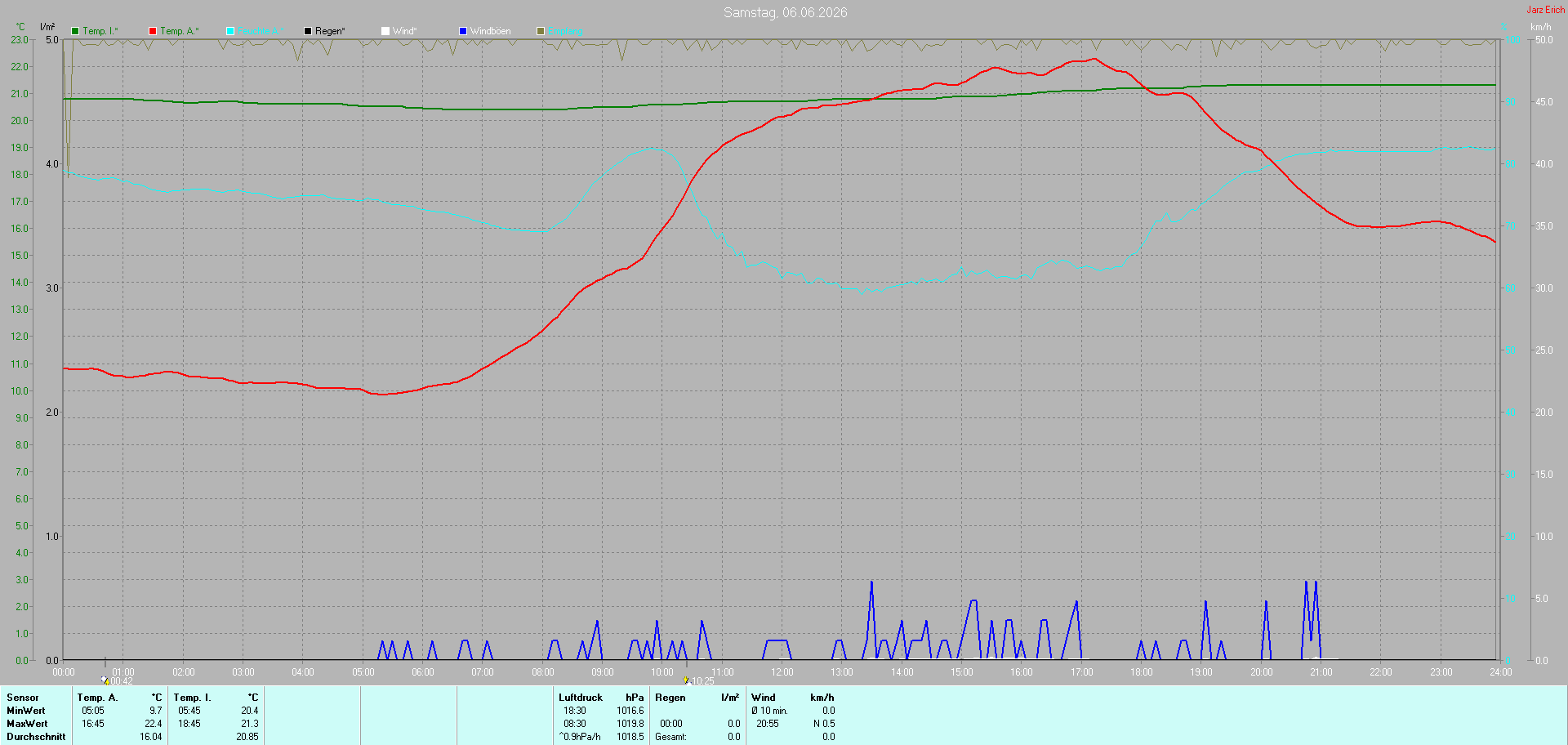Click the 22.4 maximum outdoor temperature value

pos(154,724)
